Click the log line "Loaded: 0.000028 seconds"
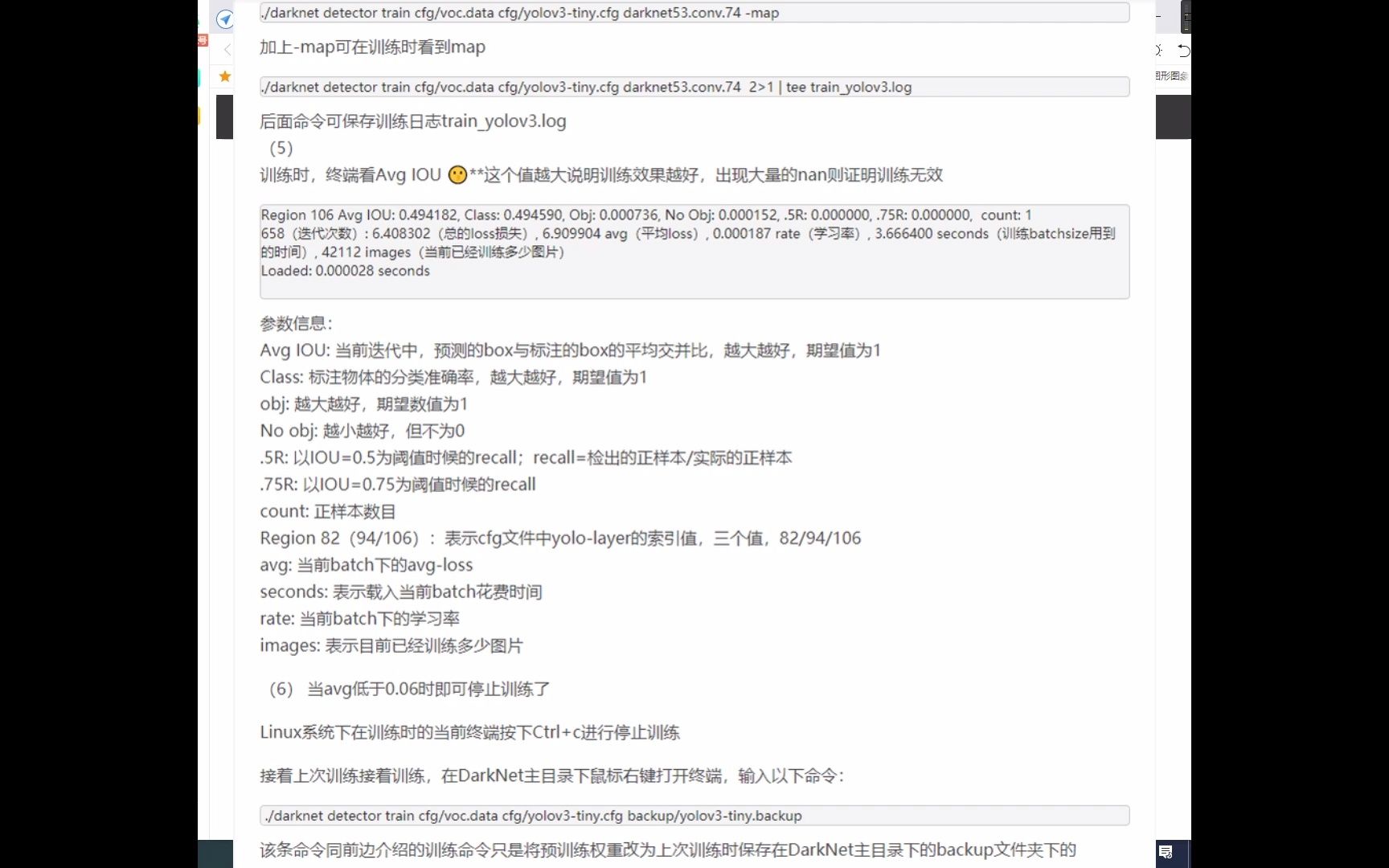 pyautogui.click(x=345, y=271)
